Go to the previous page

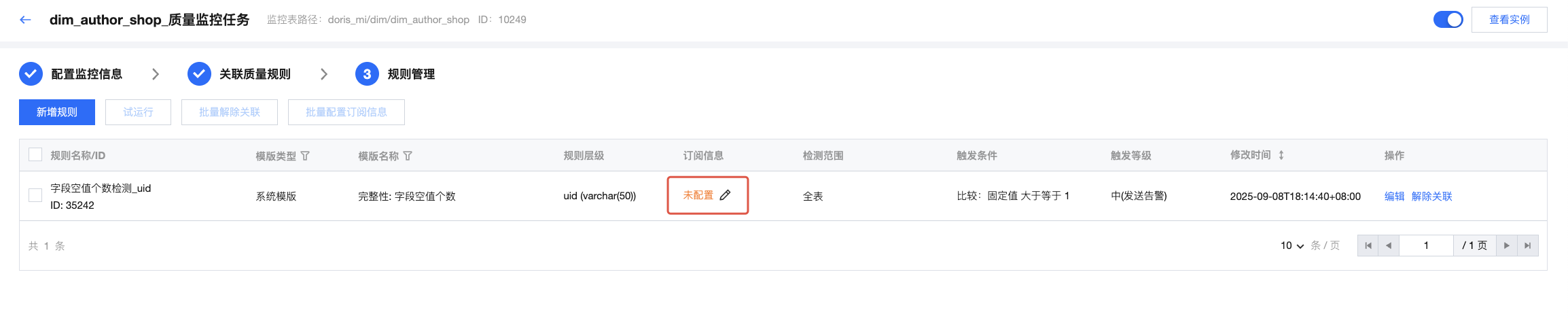[1389, 246]
